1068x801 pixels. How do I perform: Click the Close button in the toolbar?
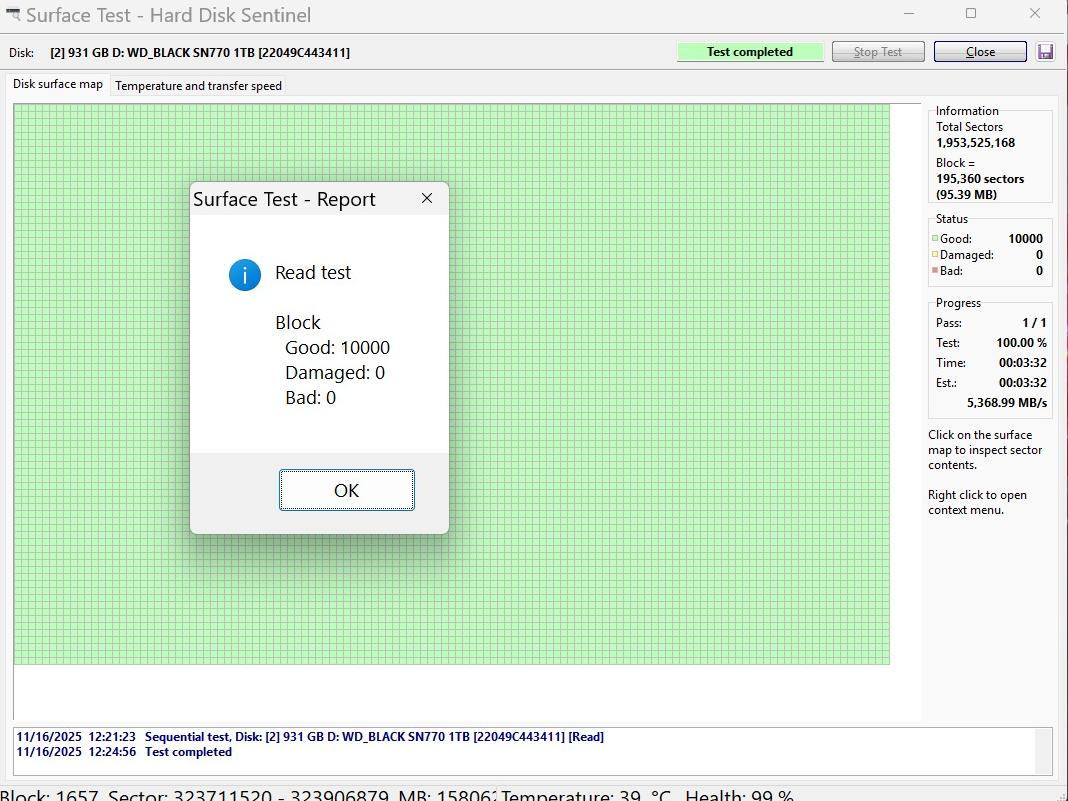[x=980, y=52]
